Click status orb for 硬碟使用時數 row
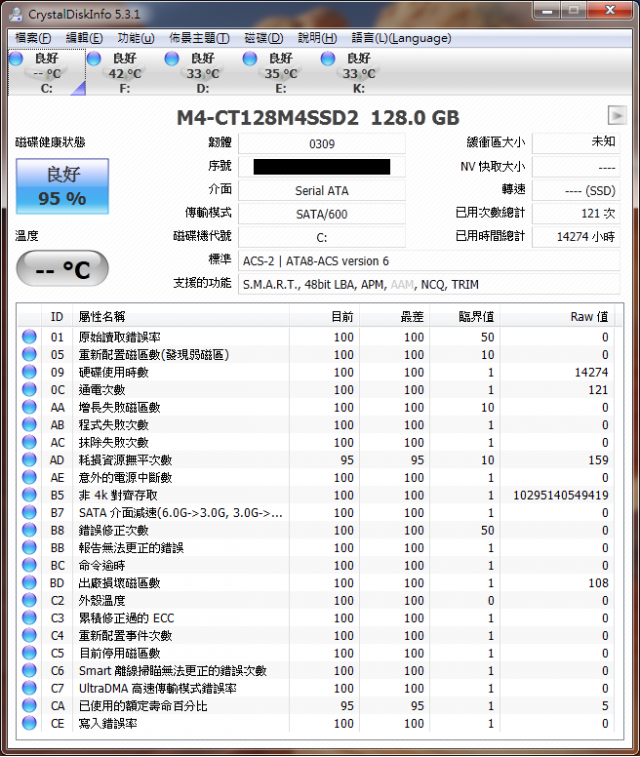This screenshot has height=757, width=640. [29, 372]
